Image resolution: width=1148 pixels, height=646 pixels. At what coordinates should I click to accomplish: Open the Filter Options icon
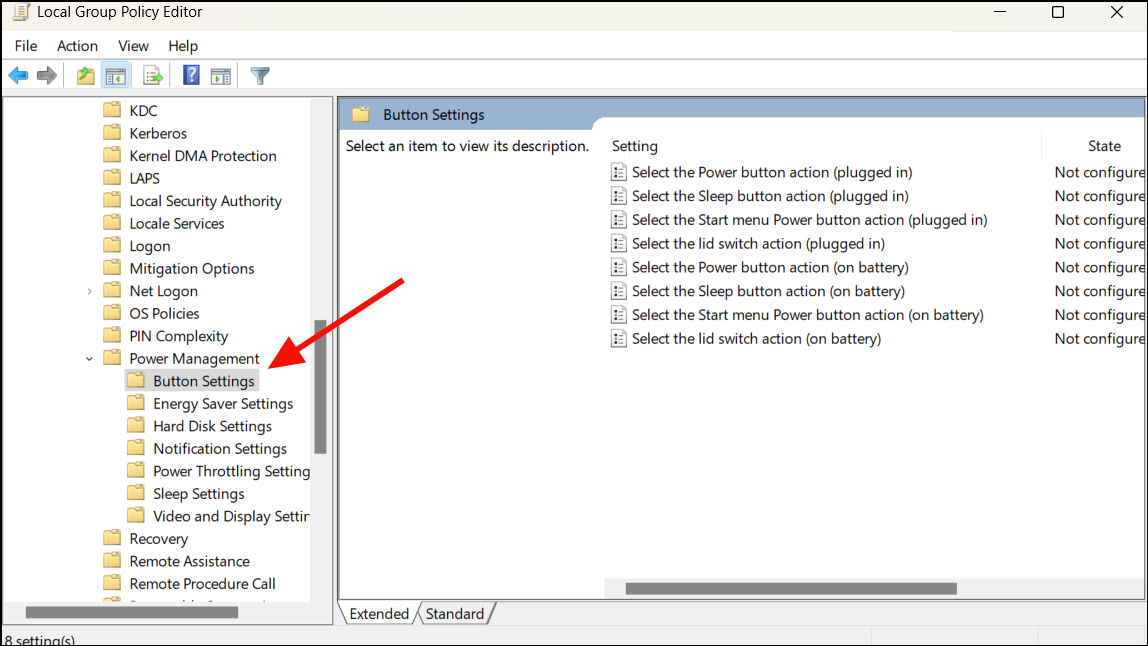(259, 75)
